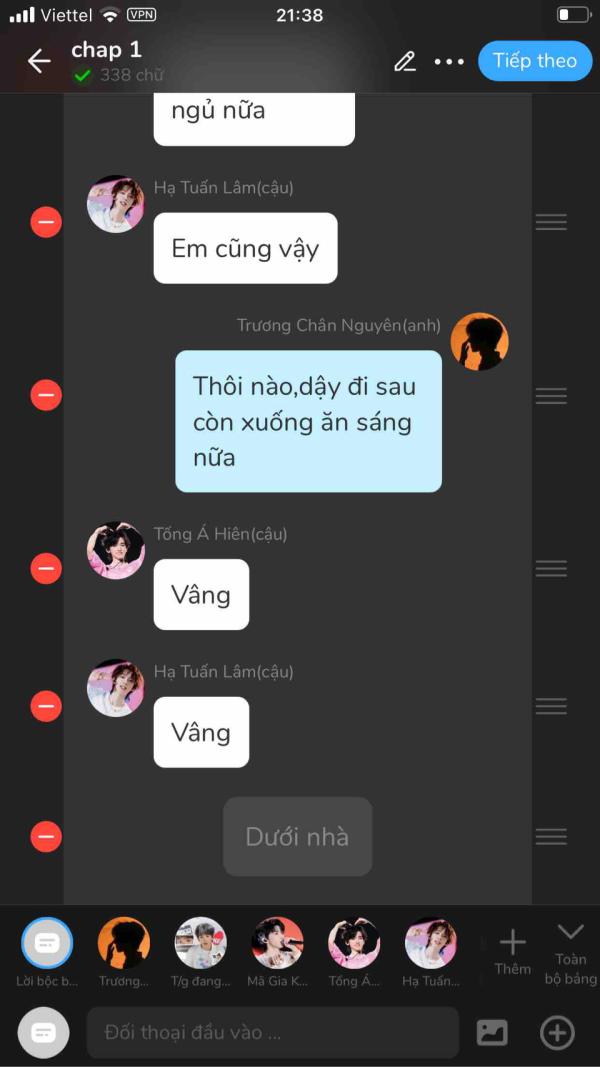Viewport: 600px width, 1067px height.
Task: Add a new character with Thêm
Action: coord(513,953)
